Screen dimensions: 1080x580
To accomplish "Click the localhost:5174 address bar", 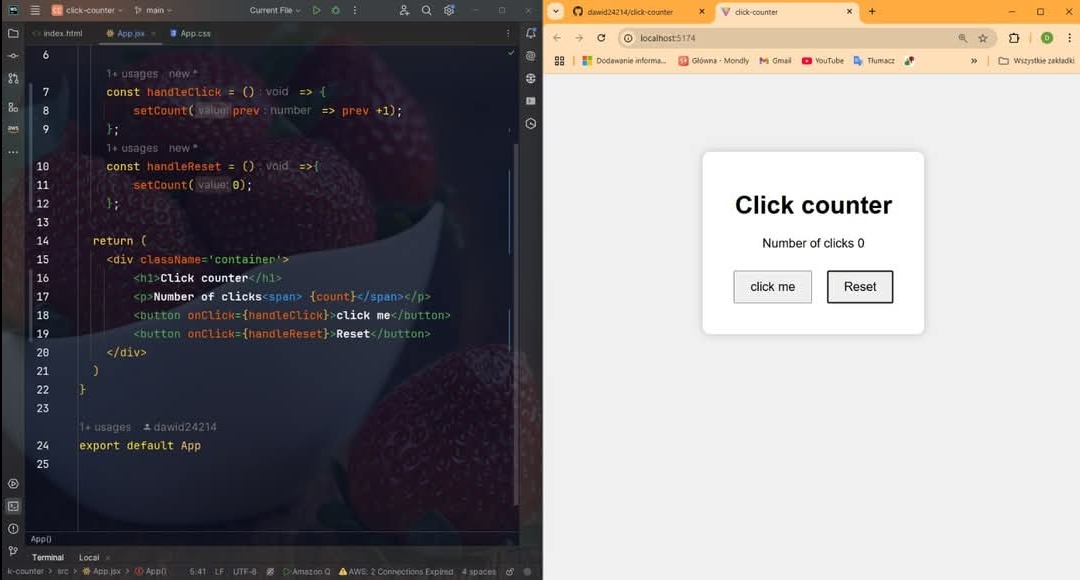I will pos(670,38).
